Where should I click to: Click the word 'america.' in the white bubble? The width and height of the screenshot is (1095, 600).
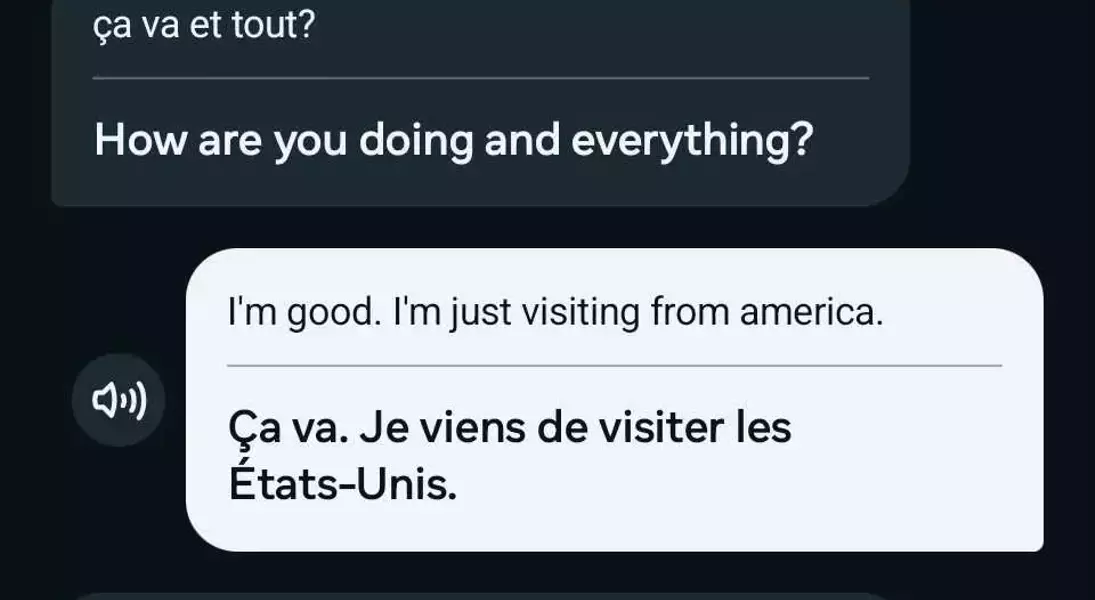[811, 312]
